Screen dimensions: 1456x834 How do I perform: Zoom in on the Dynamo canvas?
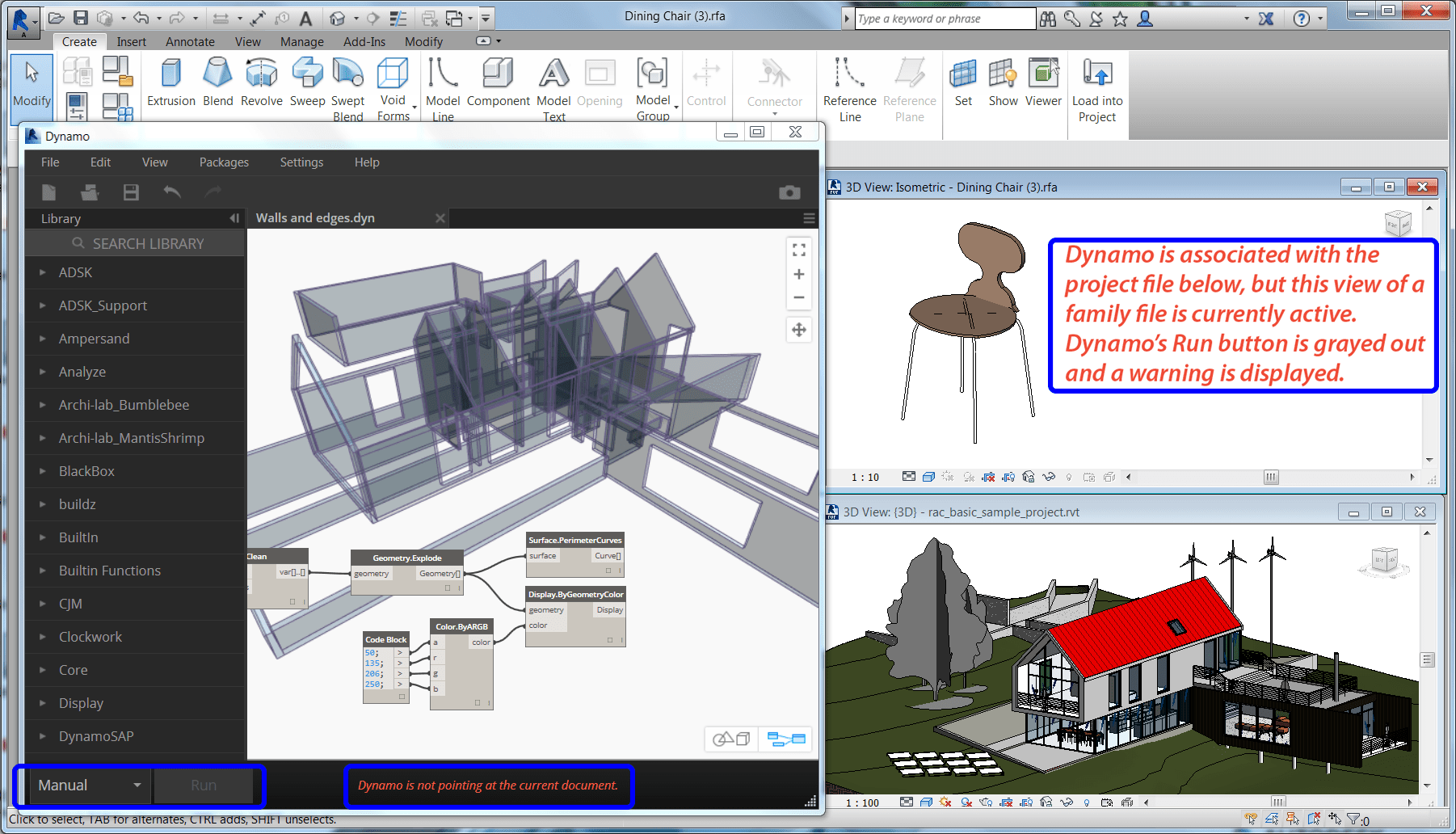pos(799,274)
